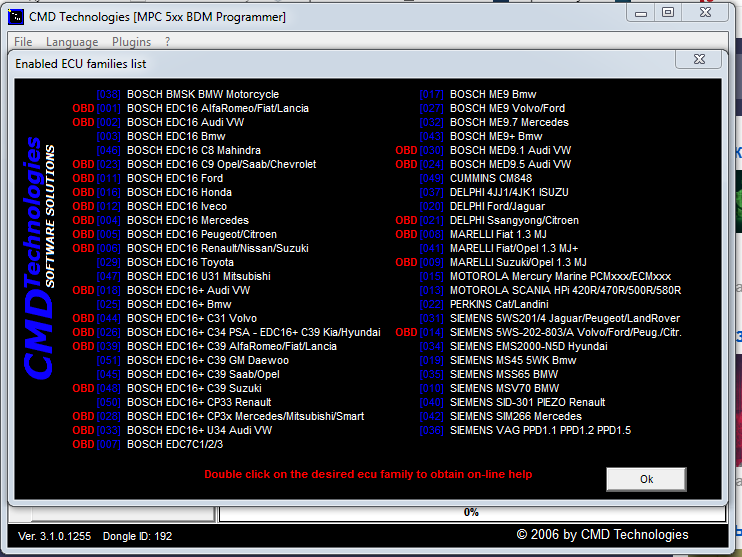Choose MOTOROLA Mercury Marine PCMxxx/ECMxxx
The height and width of the screenshot is (557, 742).
click(x=560, y=276)
